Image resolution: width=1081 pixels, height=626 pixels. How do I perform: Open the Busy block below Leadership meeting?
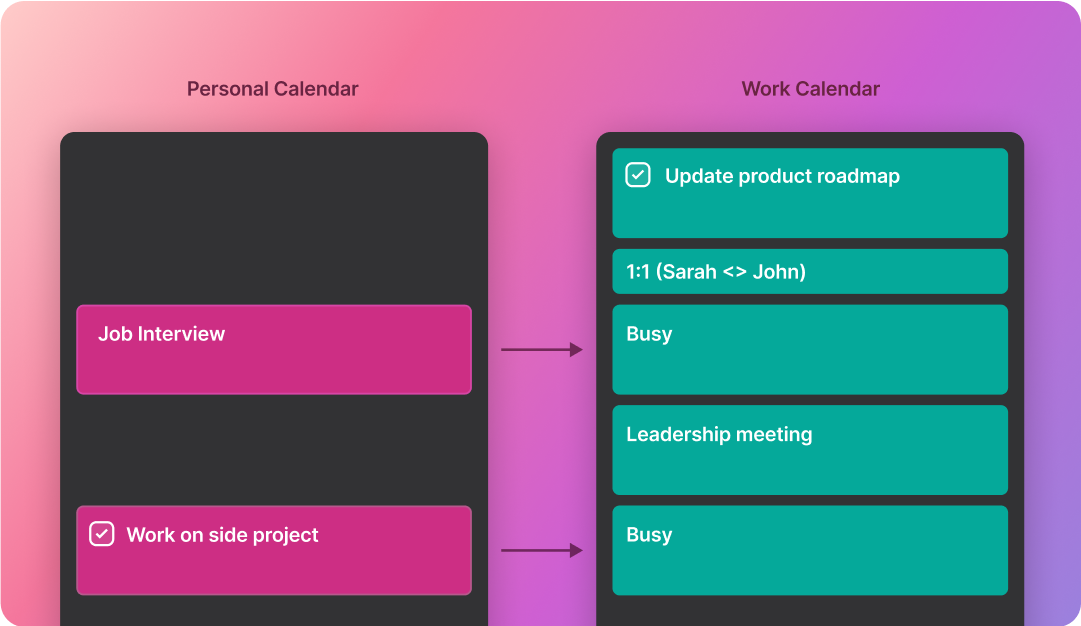tap(810, 550)
